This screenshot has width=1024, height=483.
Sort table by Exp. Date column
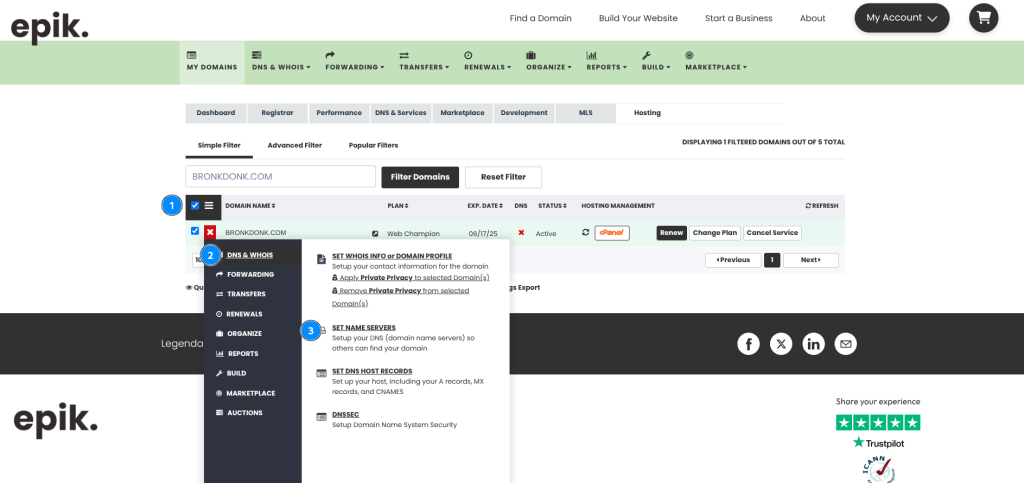[485, 206]
